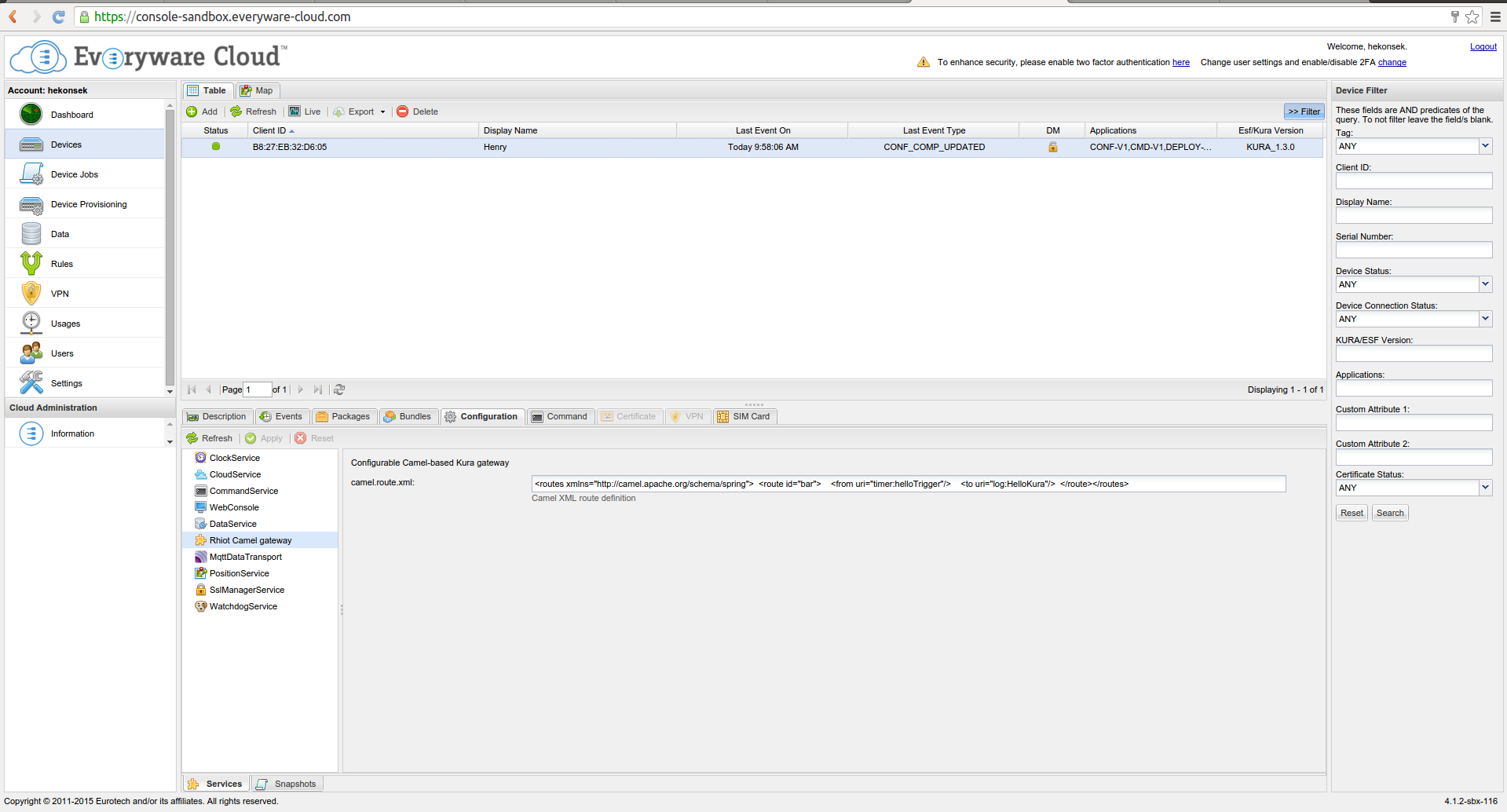This screenshot has width=1507, height=812.
Task: Click the Display Name filter field
Action: [x=1414, y=215]
